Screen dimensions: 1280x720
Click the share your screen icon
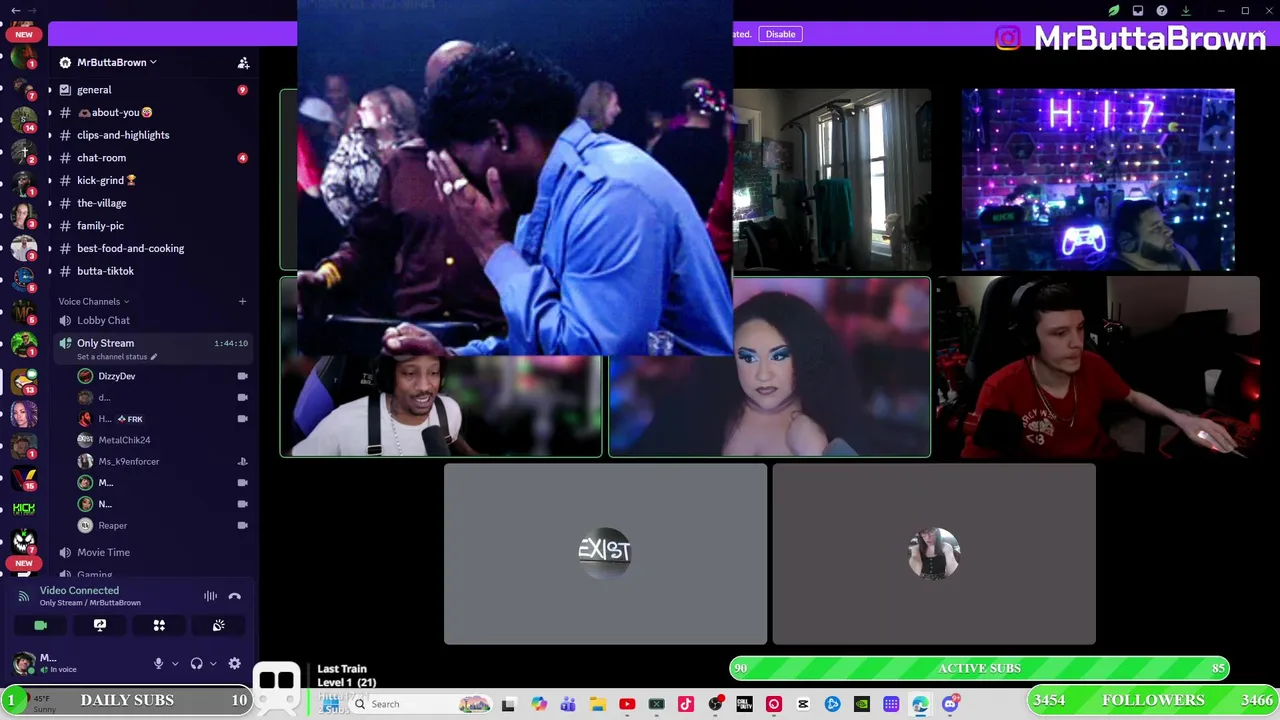100,625
